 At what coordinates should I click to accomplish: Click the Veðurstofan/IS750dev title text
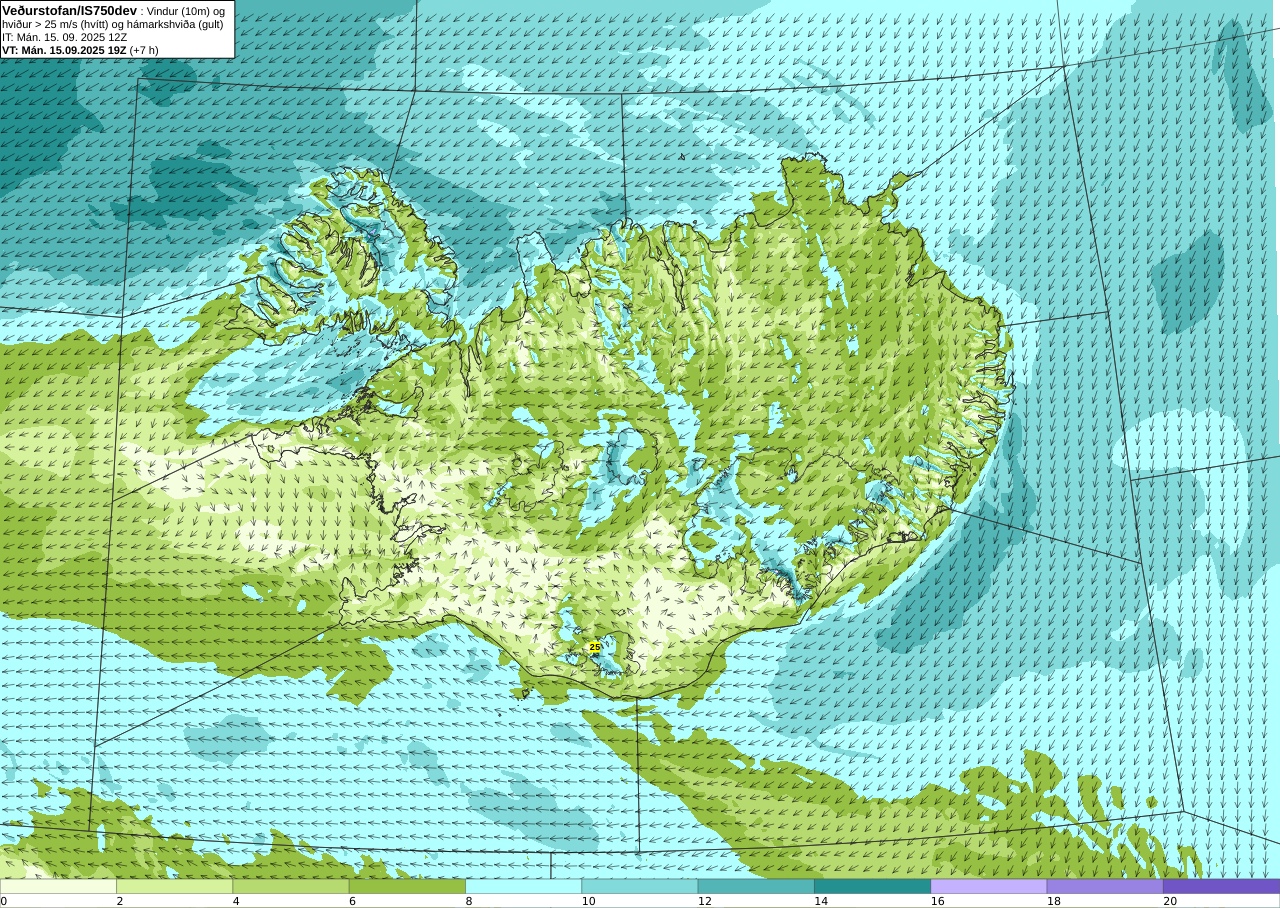pos(70,10)
